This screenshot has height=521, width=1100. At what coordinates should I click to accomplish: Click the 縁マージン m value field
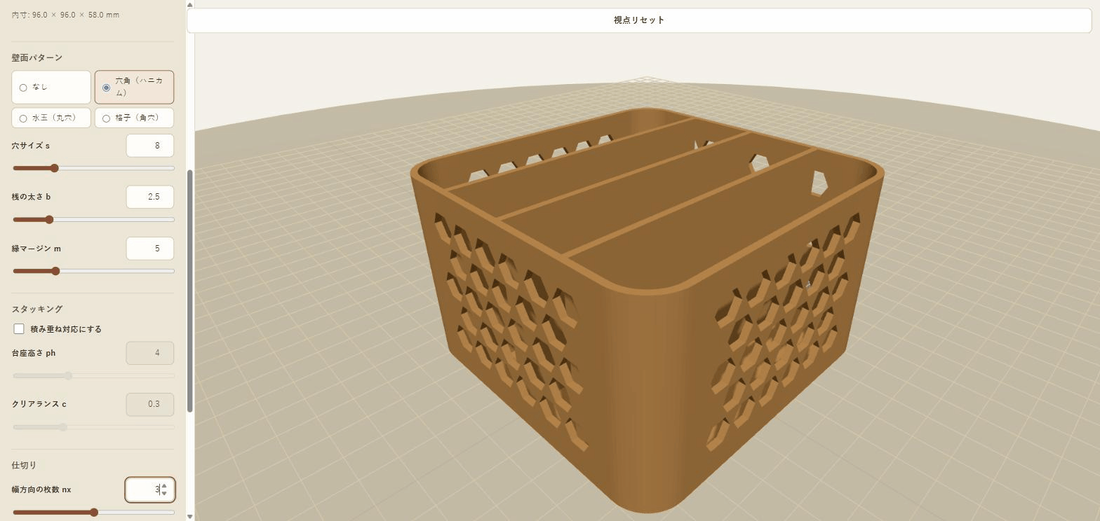pyautogui.click(x=150, y=248)
